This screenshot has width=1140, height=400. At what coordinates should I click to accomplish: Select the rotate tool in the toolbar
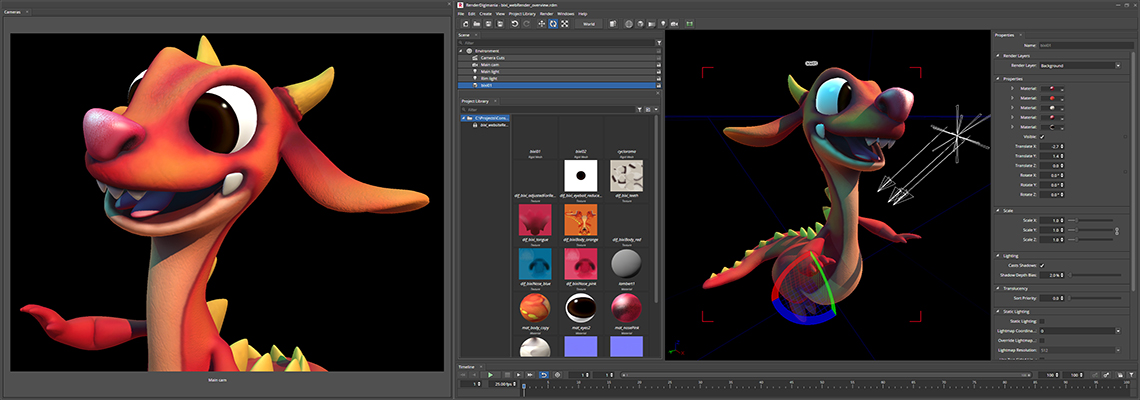tap(553, 24)
